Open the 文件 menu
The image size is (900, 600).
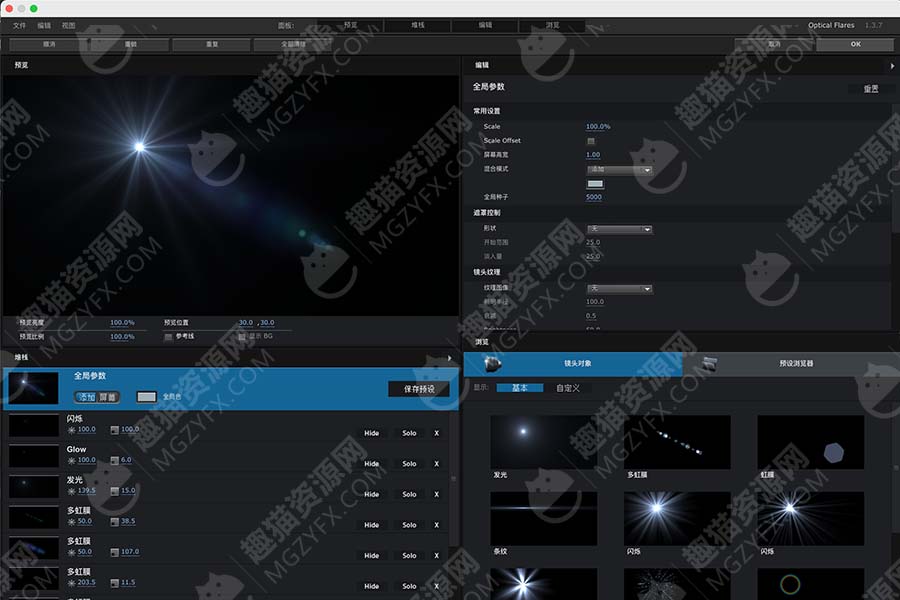pyautogui.click(x=20, y=25)
